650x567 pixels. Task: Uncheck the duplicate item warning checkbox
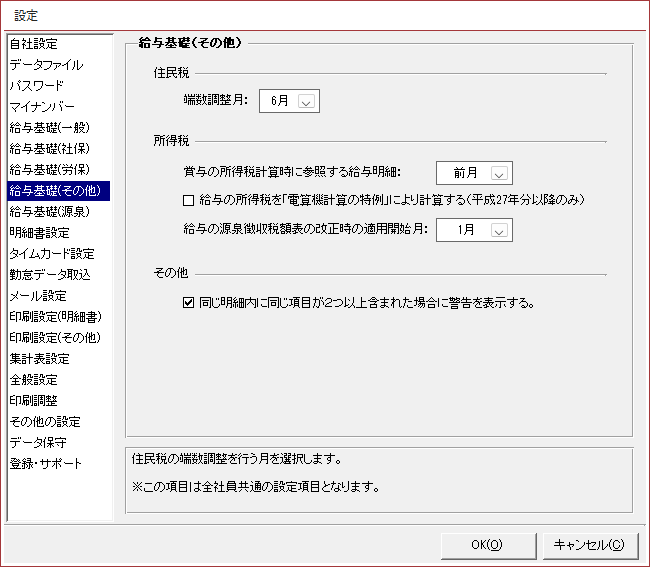coord(189,302)
